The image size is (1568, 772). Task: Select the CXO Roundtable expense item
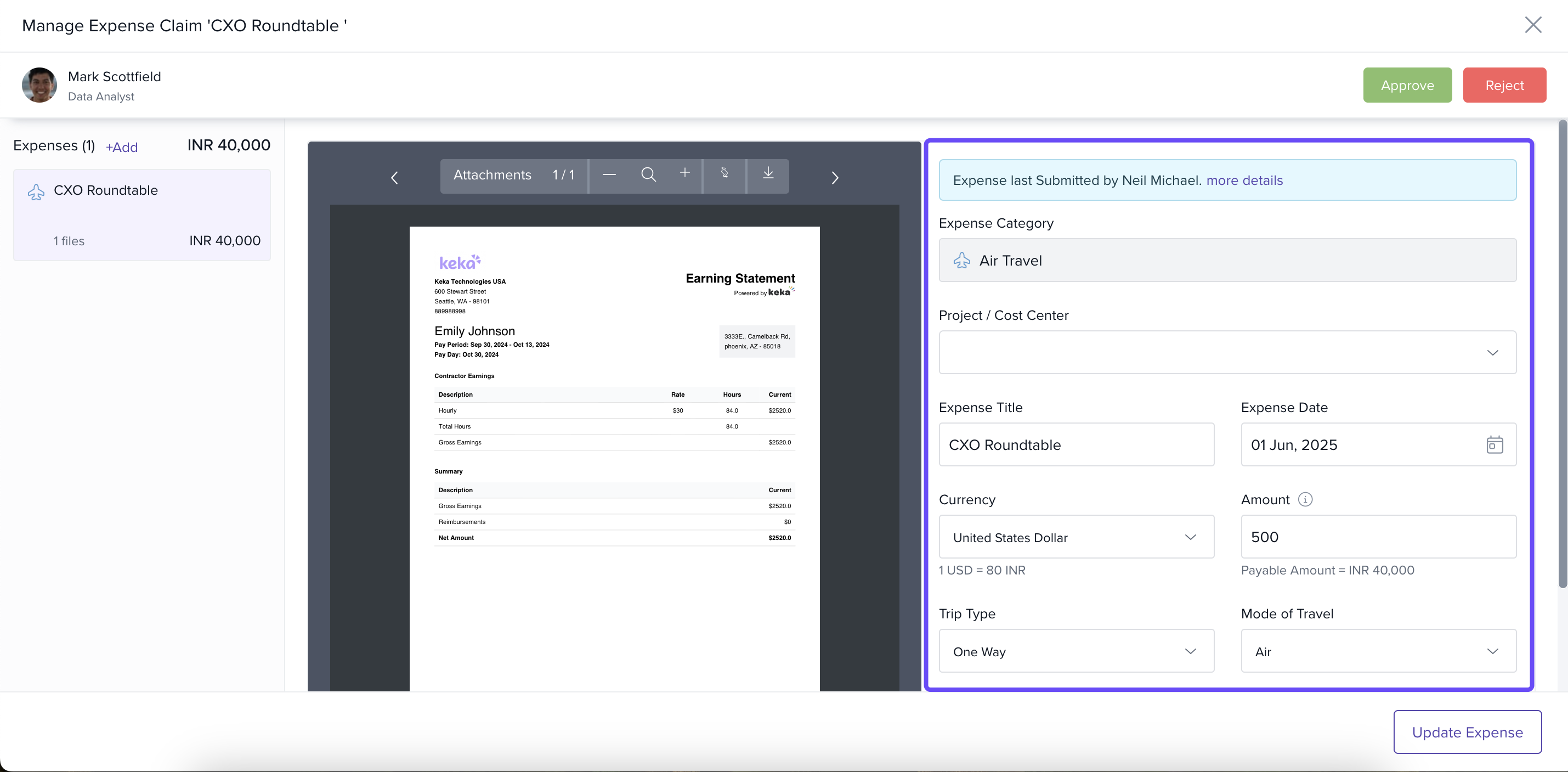(142, 215)
